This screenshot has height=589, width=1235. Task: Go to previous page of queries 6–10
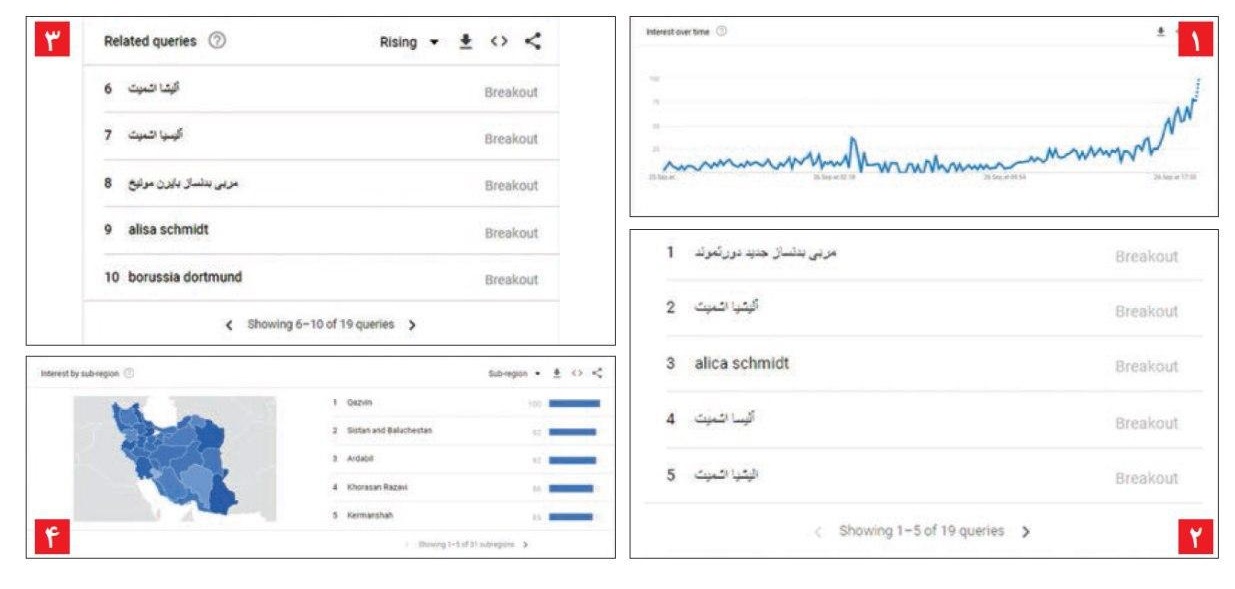228,325
